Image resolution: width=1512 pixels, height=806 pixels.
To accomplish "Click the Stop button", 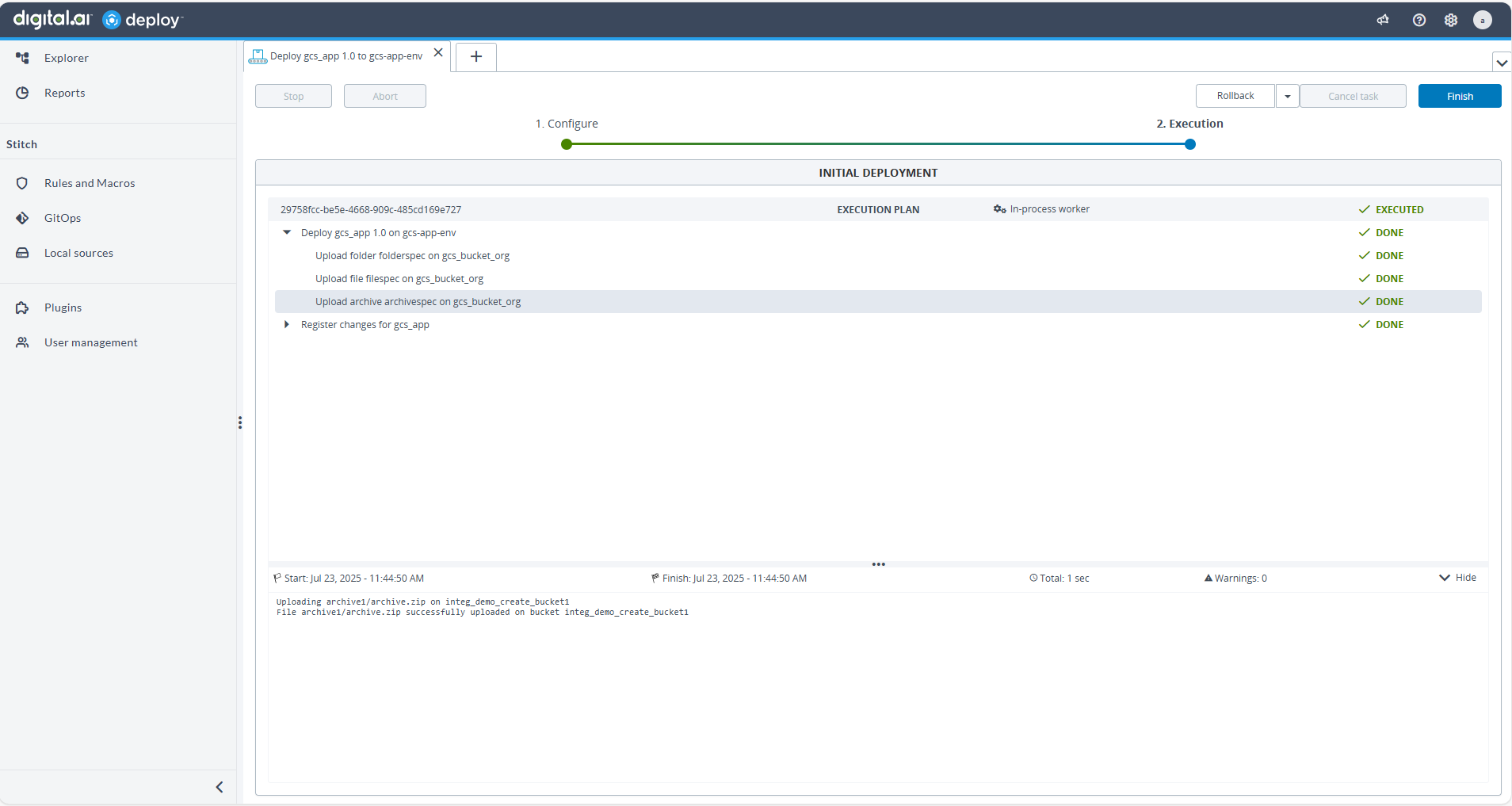I will click(293, 96).
